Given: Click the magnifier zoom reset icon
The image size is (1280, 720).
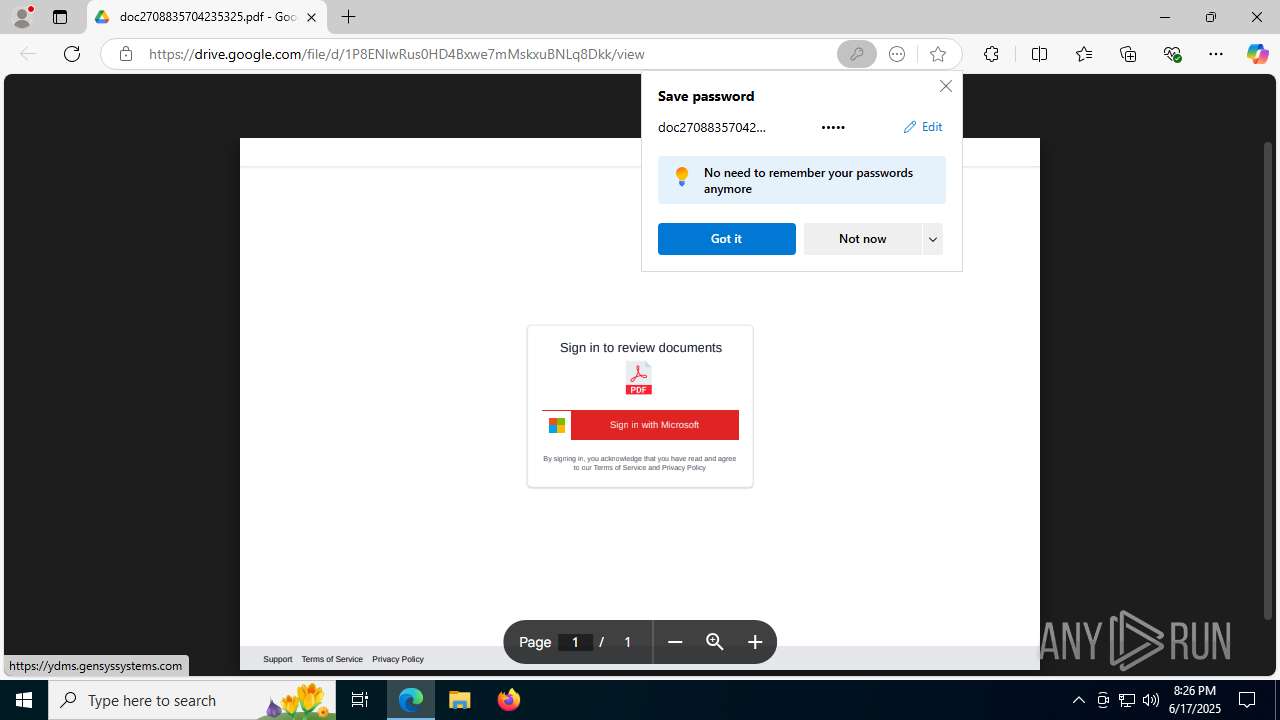Looking at the screenshot, I should [715, 642].
